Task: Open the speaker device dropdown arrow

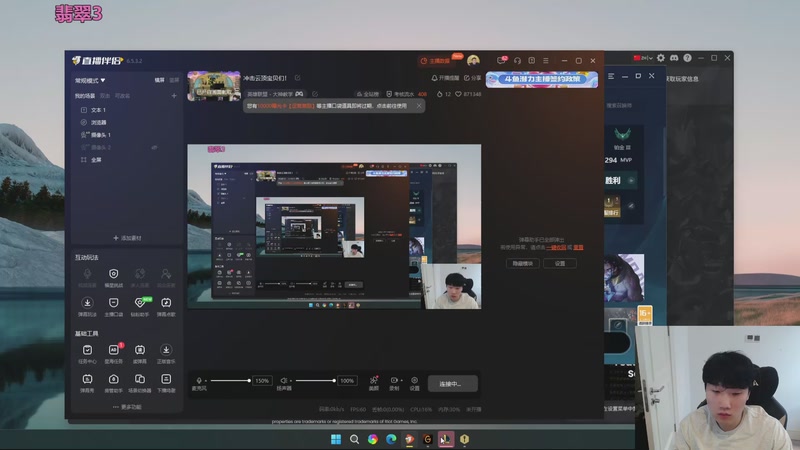Action: (x=290, y=381)
